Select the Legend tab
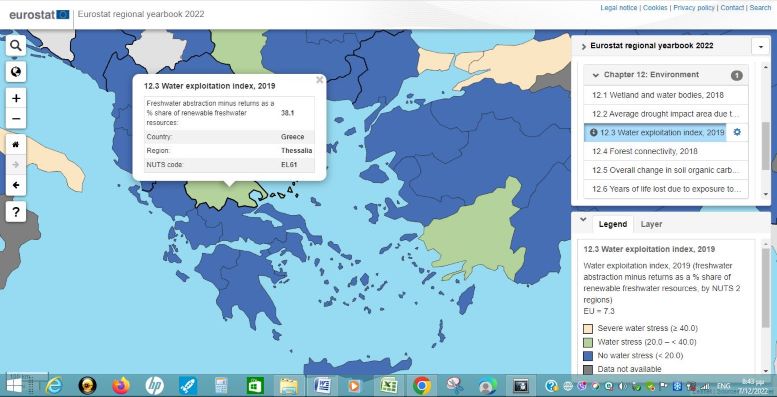Image resolution: width=777 pixels, height=397 pixels. tap(612, 224)
